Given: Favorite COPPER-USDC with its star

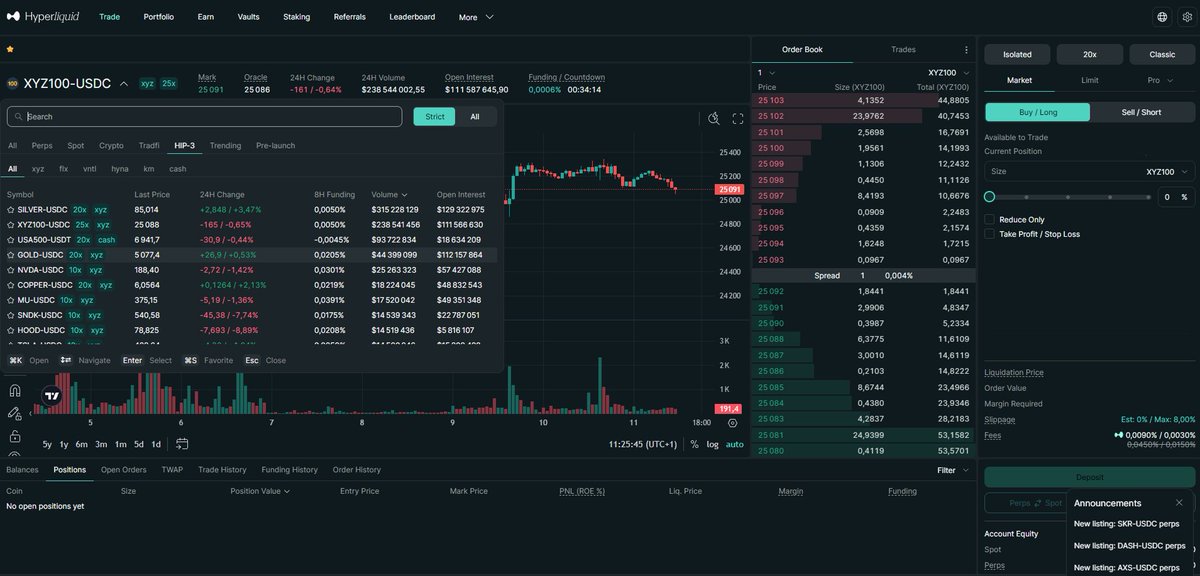Looking at the screenshot, I should point(11,285).
